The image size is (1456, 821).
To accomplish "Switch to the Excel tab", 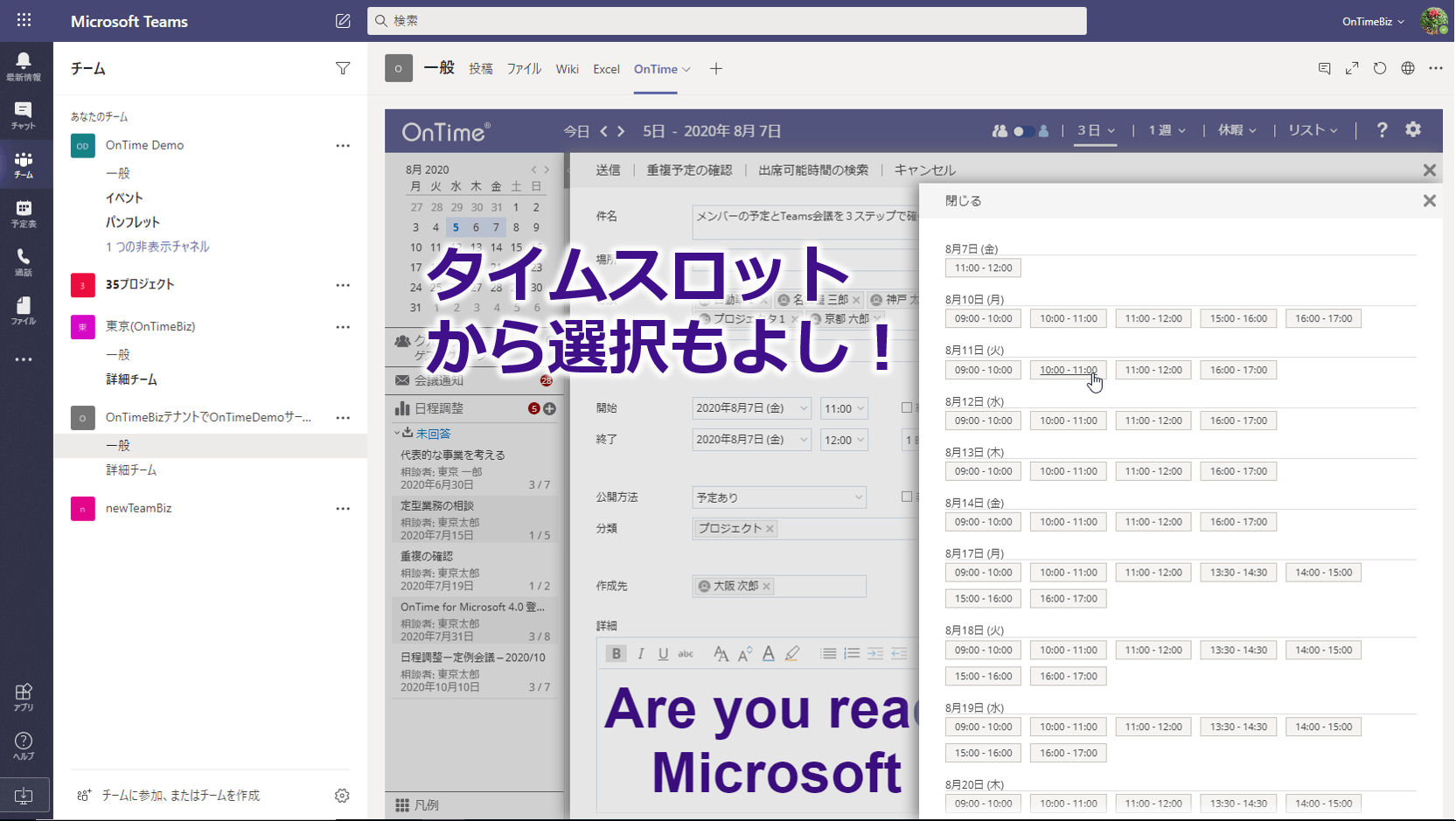I will pos(606,69).
